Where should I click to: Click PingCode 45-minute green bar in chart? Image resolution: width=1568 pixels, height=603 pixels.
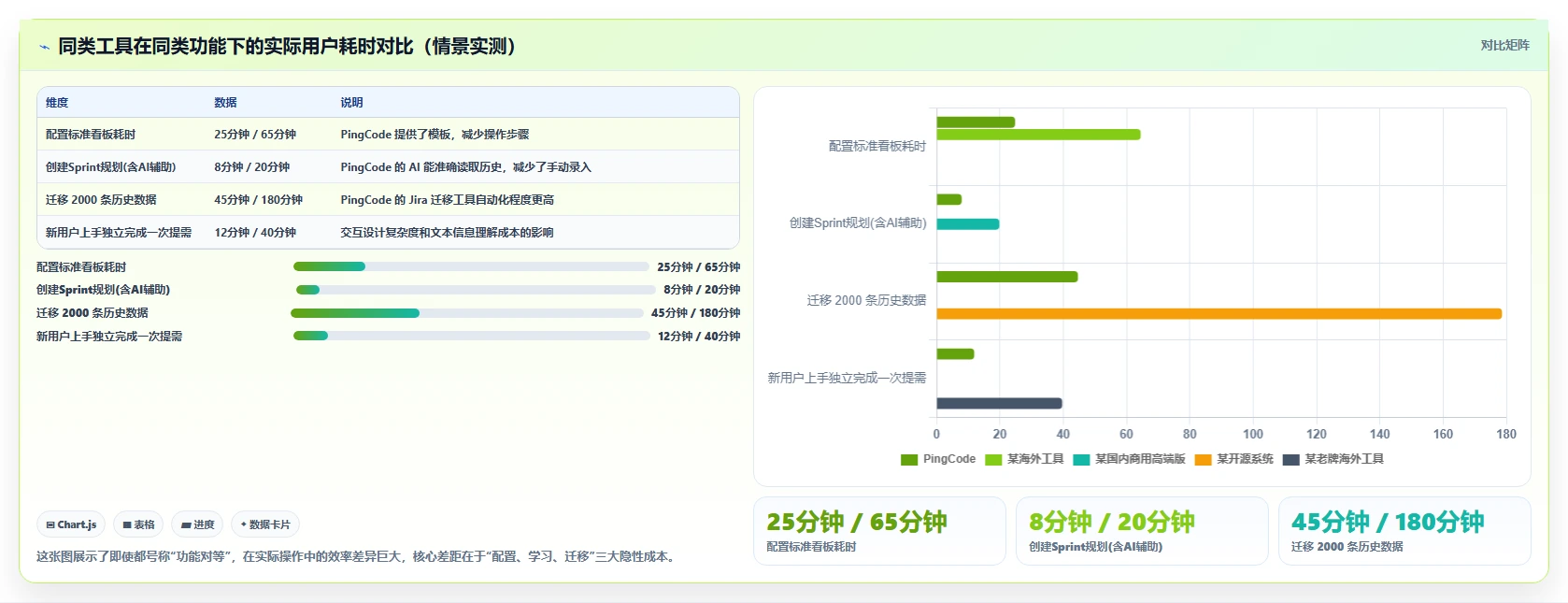click(x=1007, y=277)
